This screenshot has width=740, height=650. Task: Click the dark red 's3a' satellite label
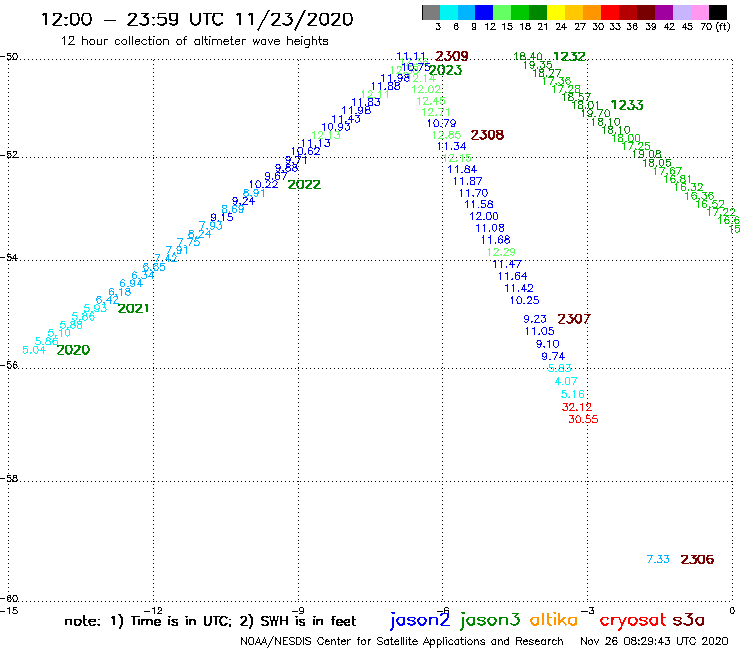[x=688, y=620]
